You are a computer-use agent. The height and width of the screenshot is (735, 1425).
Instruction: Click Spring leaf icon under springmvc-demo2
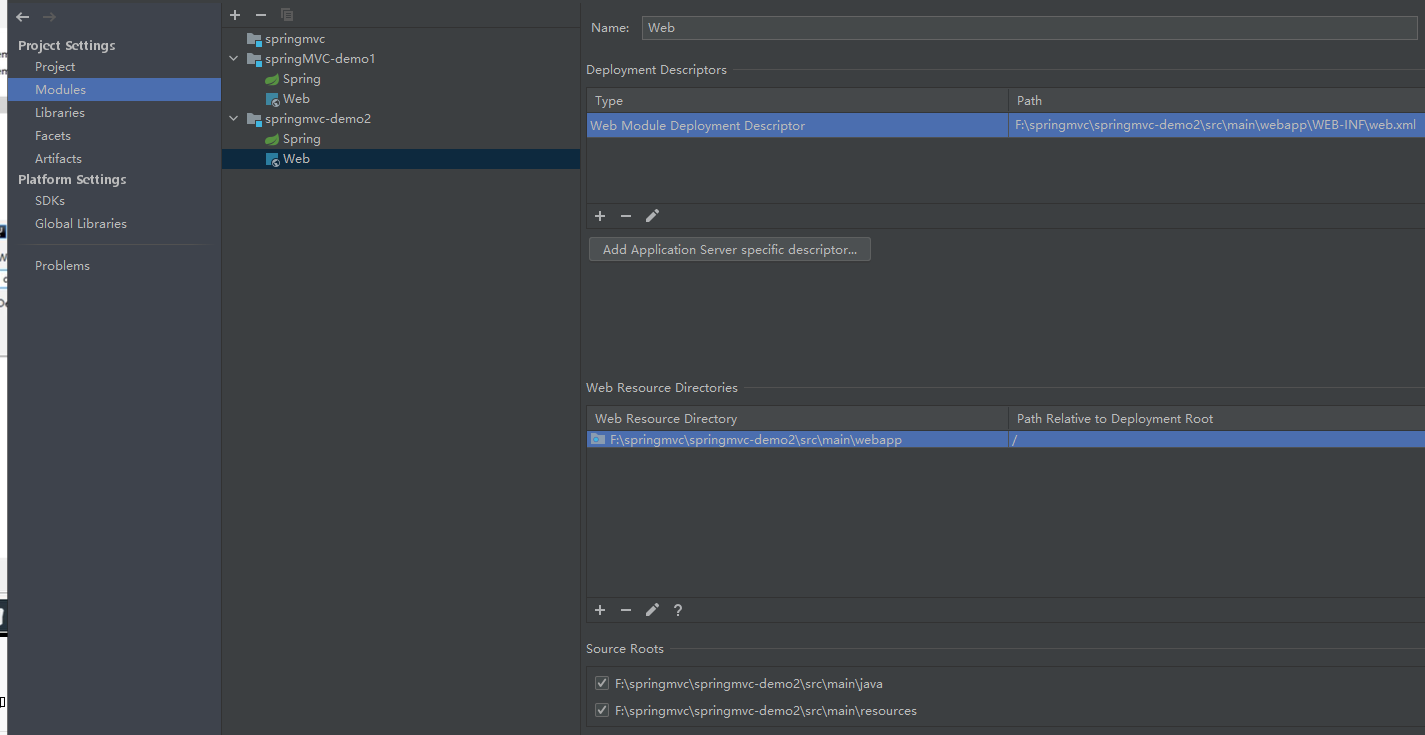click(x=272, y=139)
